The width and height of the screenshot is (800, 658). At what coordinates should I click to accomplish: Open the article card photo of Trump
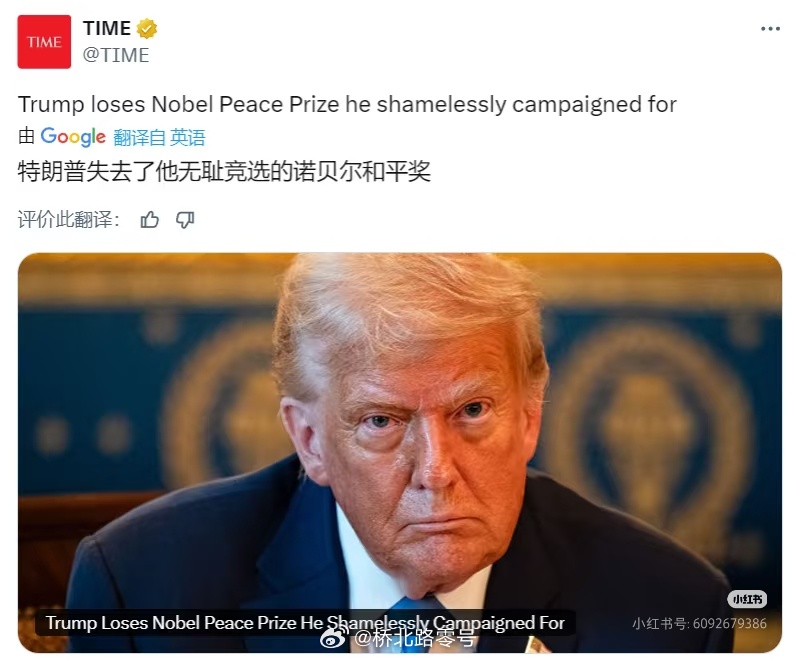[x=399, y=452]
